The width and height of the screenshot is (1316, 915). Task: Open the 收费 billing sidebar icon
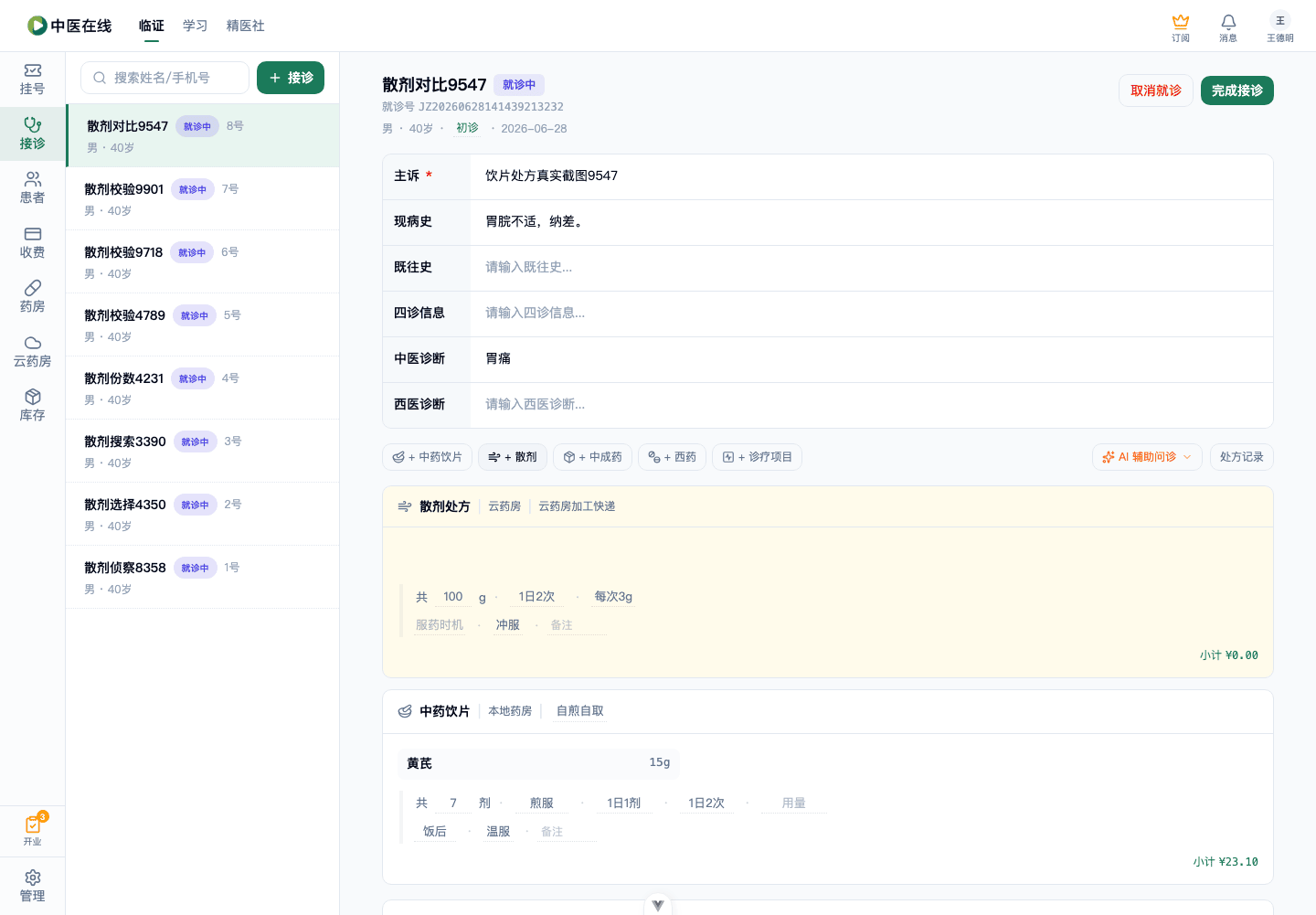(32, 243)
